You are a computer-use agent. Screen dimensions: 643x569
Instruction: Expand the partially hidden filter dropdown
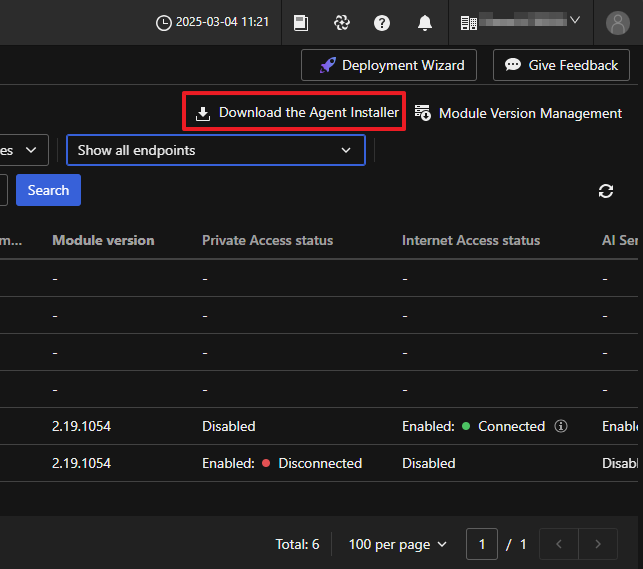(x=24, y=150)
